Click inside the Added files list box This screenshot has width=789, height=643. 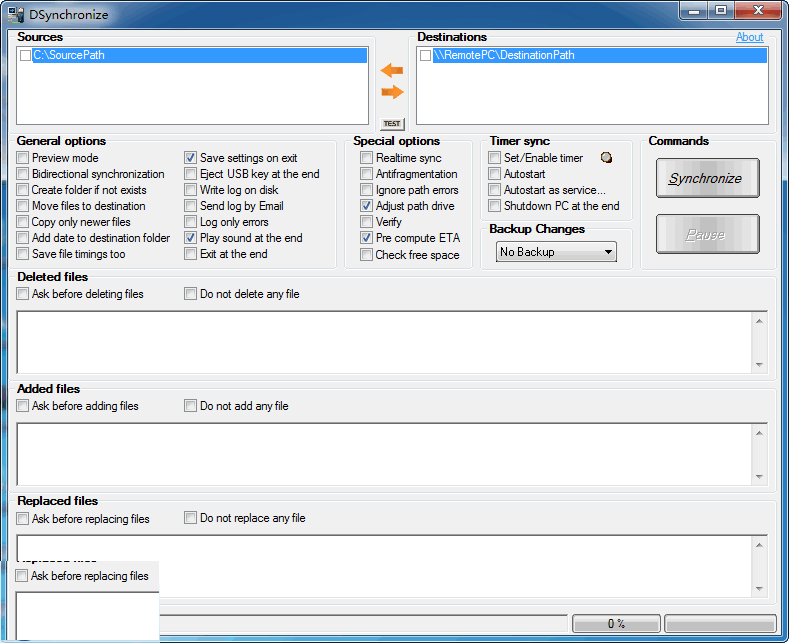pos(385,455)
